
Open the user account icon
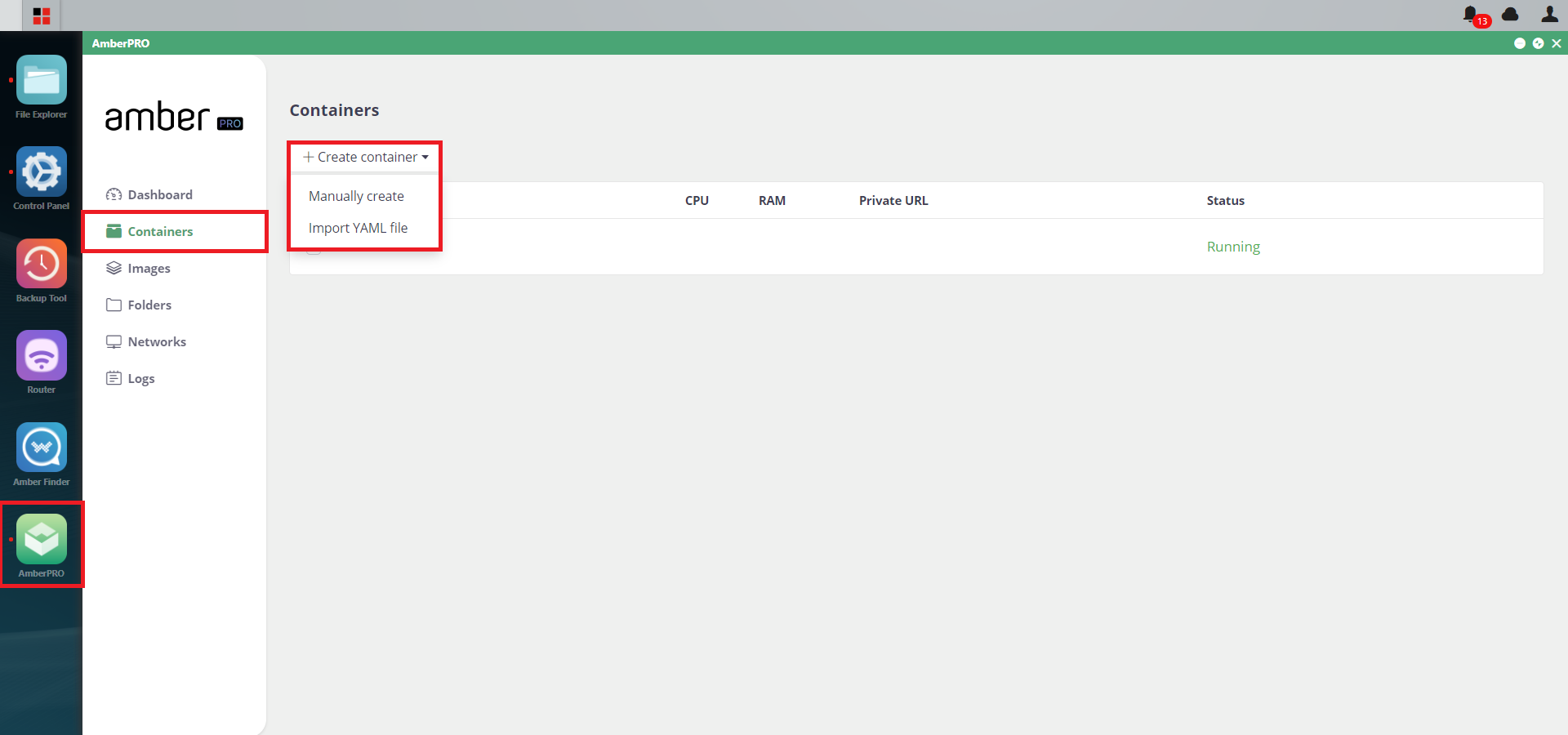[x=1549, y=14]
